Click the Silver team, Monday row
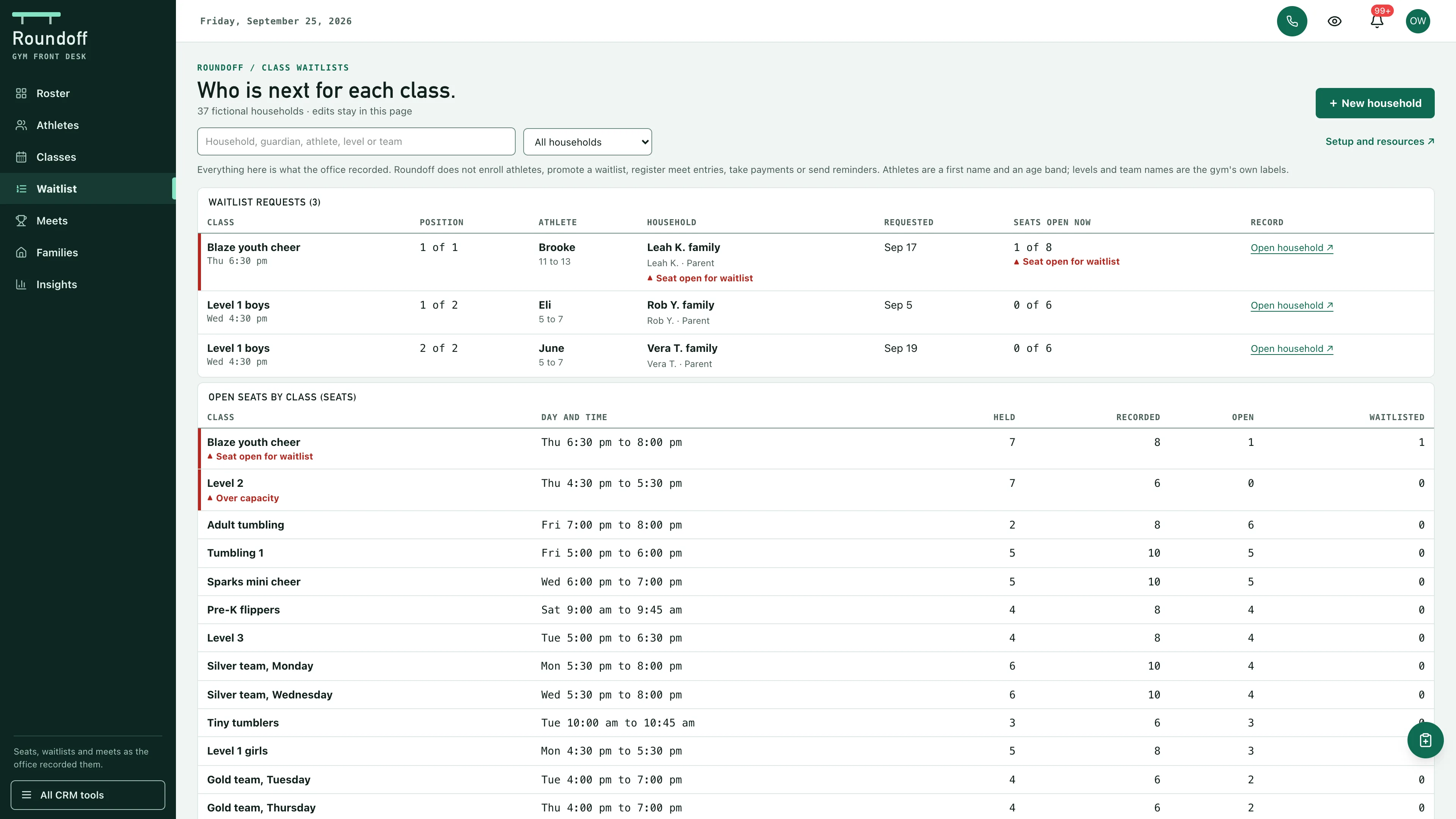Viewport: 1456px width, 819px height. point(816,667)
